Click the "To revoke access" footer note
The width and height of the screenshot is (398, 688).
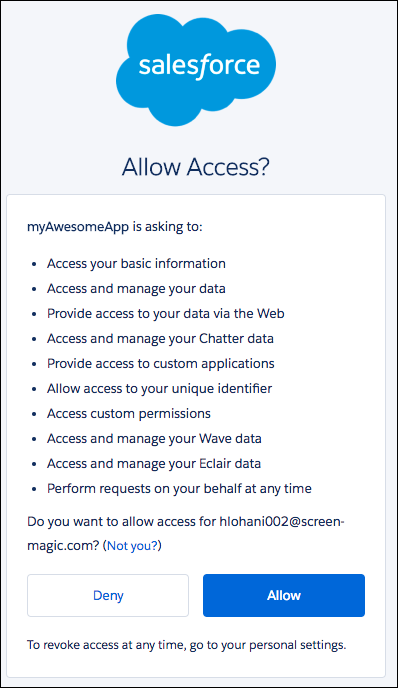tap(186, 645)
